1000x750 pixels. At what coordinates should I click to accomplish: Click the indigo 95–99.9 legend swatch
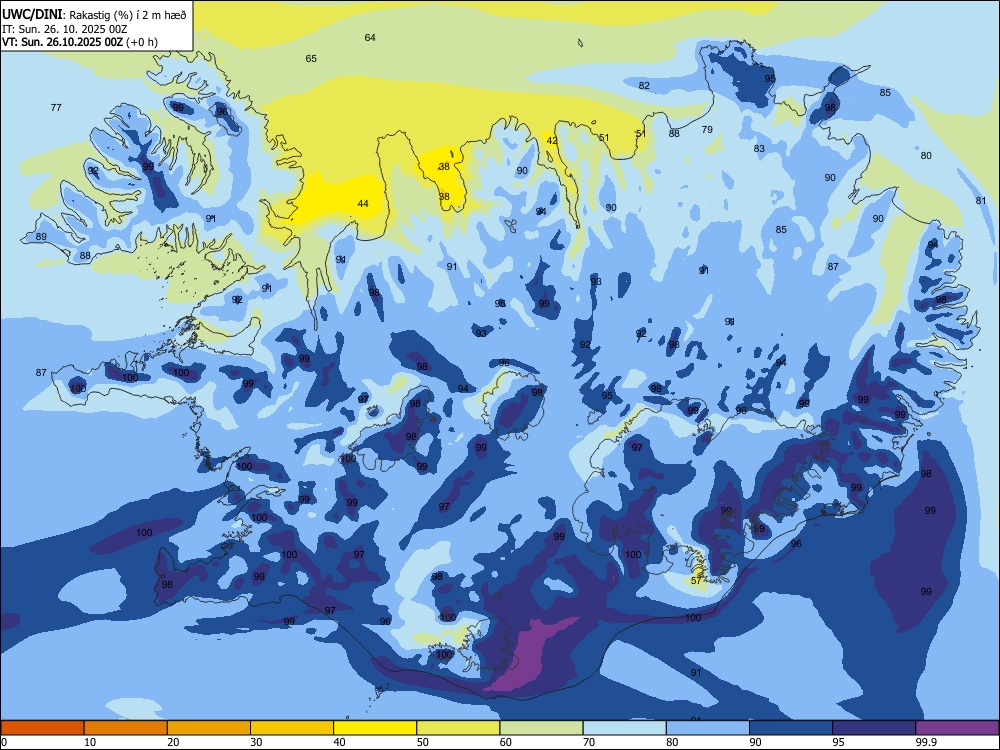pyautogui.click(x=874, y=728)
